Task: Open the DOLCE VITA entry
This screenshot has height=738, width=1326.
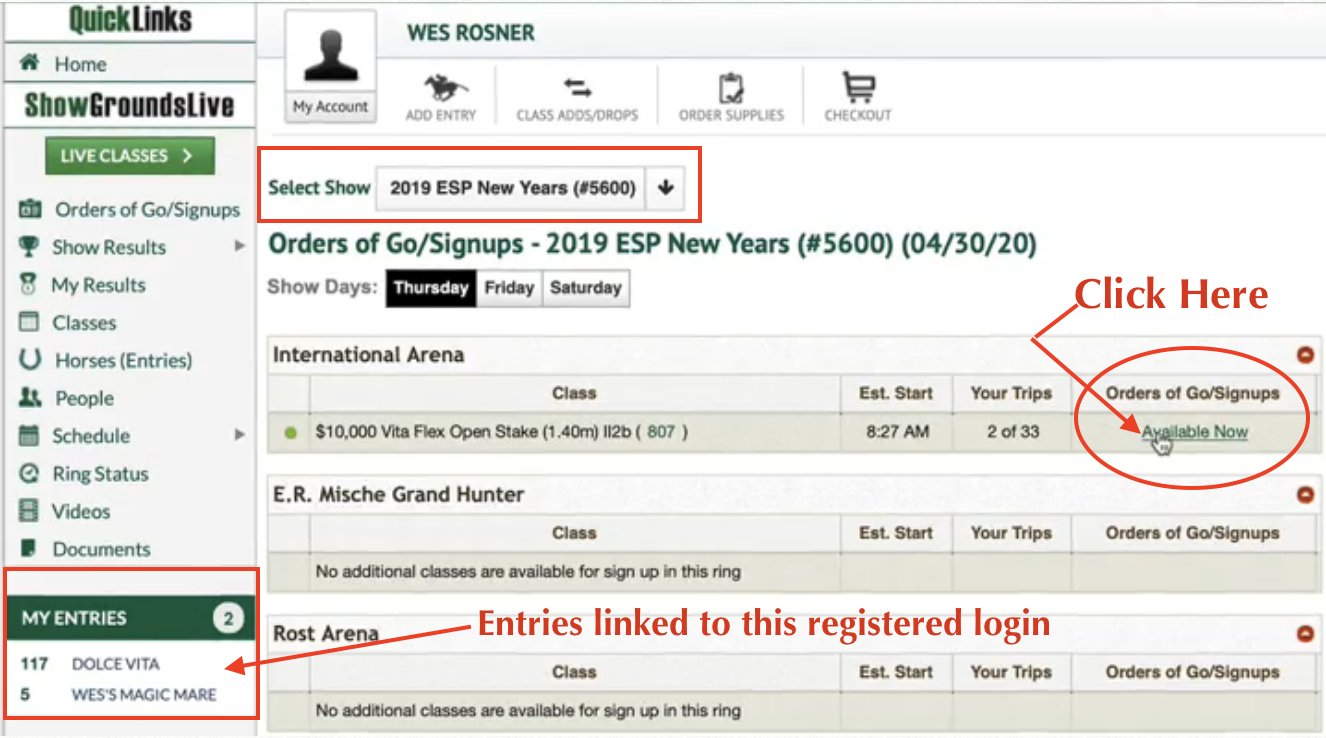Action: click(x=115, y=664)
